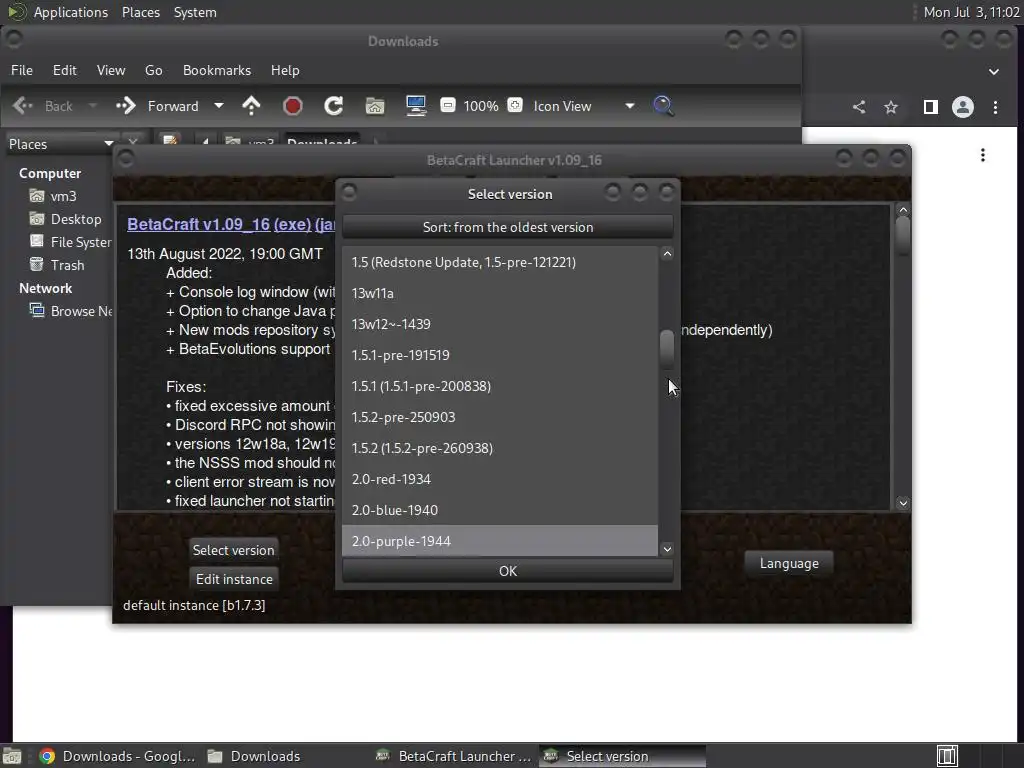Open Desktop in Places sidebar
The image size is (1024, 768).
(x=65, y=219)
